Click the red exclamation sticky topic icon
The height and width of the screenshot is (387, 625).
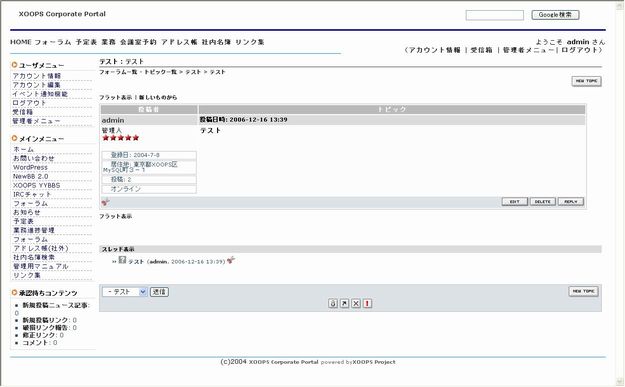(x=368, y=304)
